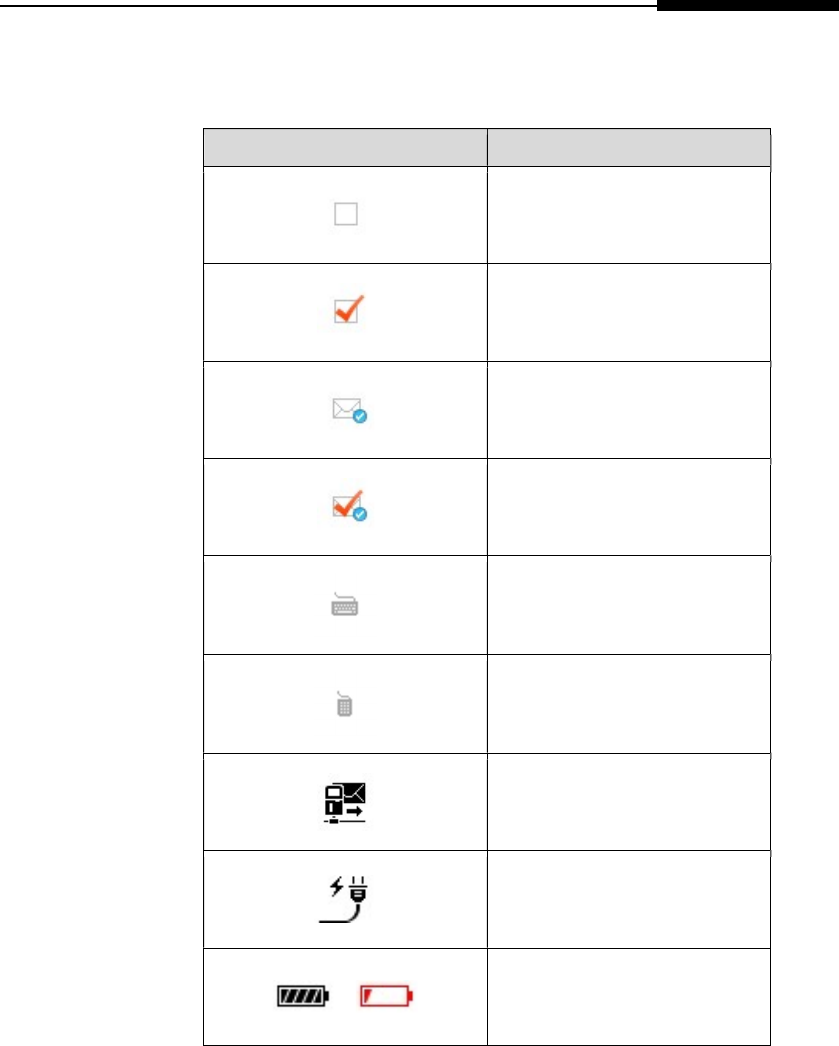
Task: Select the envelope icon with blue badge
Action: [347, 409]
